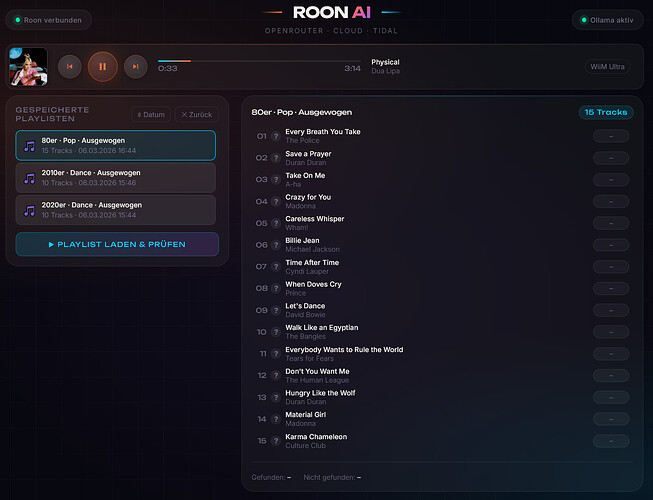Viewport: 653px width, 500px height.
Task: Click the playlist heading 80er · Pop · Ausgewogen
Action: [302, 112]
